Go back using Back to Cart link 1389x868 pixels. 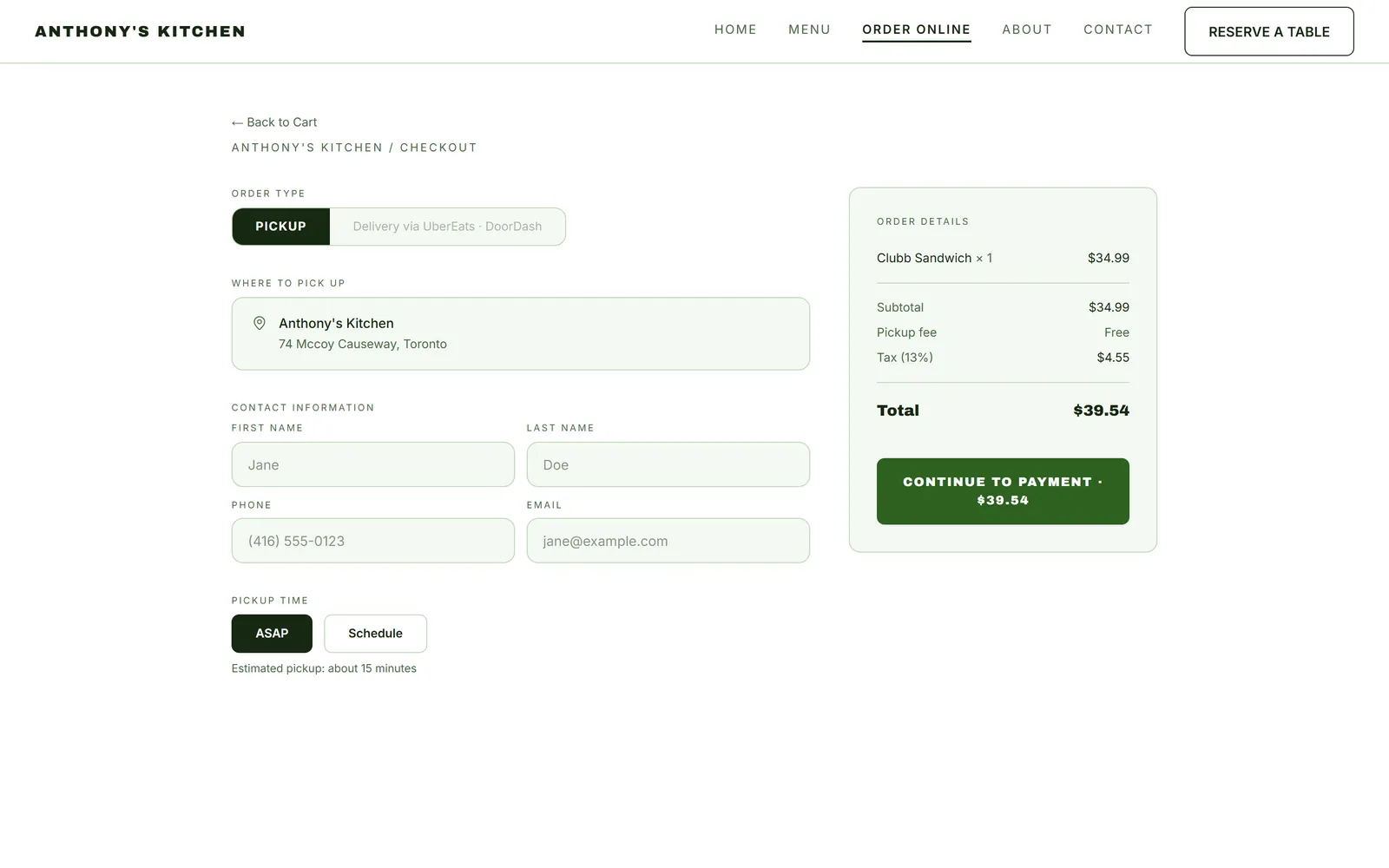click(x=274, y=122)
